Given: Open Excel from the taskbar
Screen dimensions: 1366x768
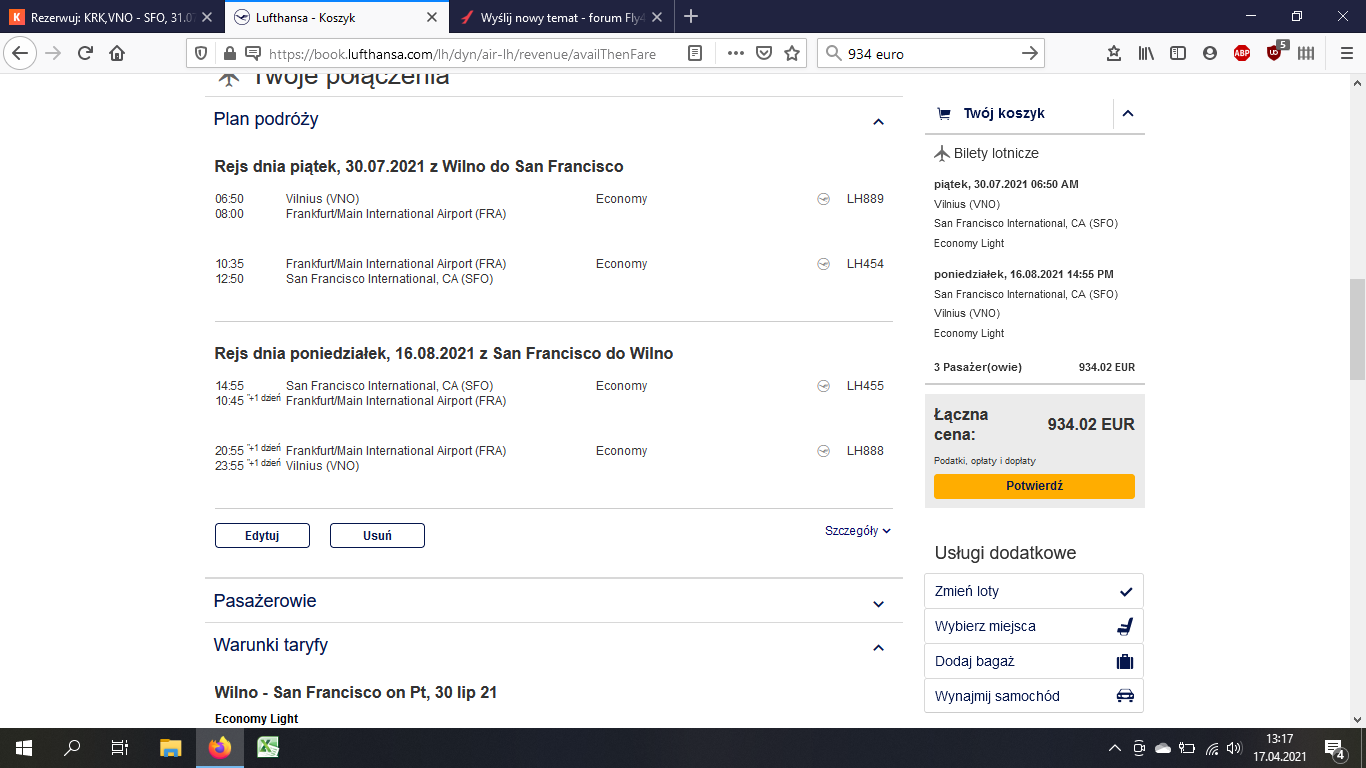Looking at the screenshot, I should click(x=268, y=748).
